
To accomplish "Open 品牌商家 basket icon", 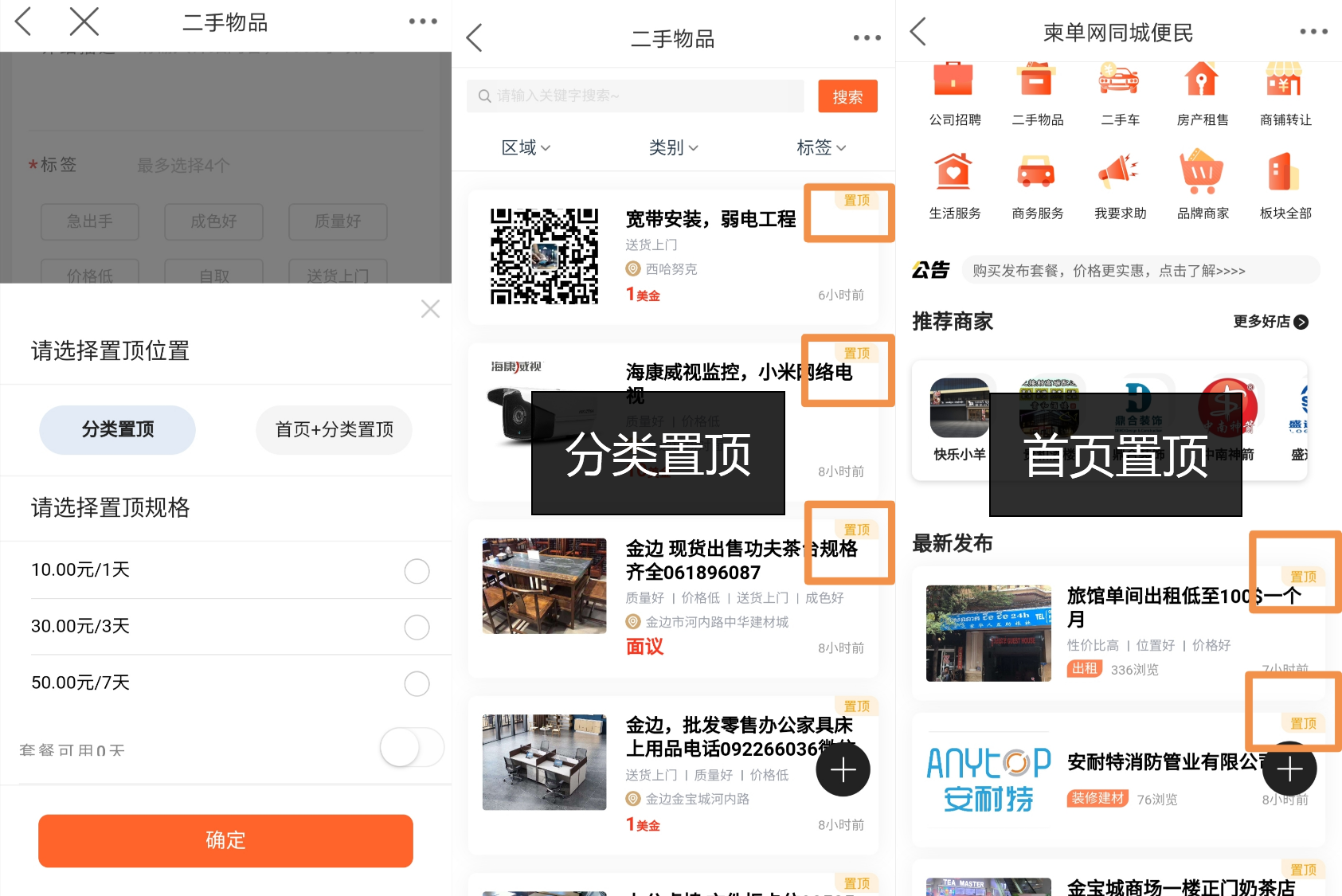I will pos(1202,171).
